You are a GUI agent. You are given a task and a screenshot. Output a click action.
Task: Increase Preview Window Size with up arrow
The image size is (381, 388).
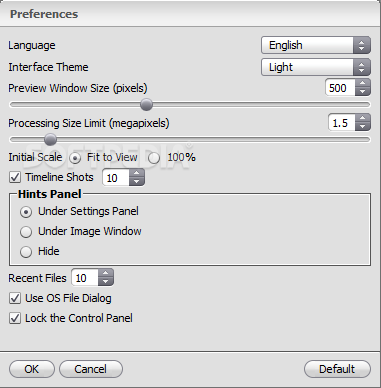pyautogui.click(x=363, y=84)
